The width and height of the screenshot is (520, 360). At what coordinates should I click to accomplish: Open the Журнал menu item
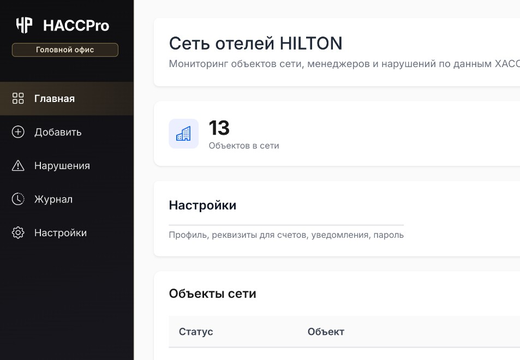coord(67,199)
